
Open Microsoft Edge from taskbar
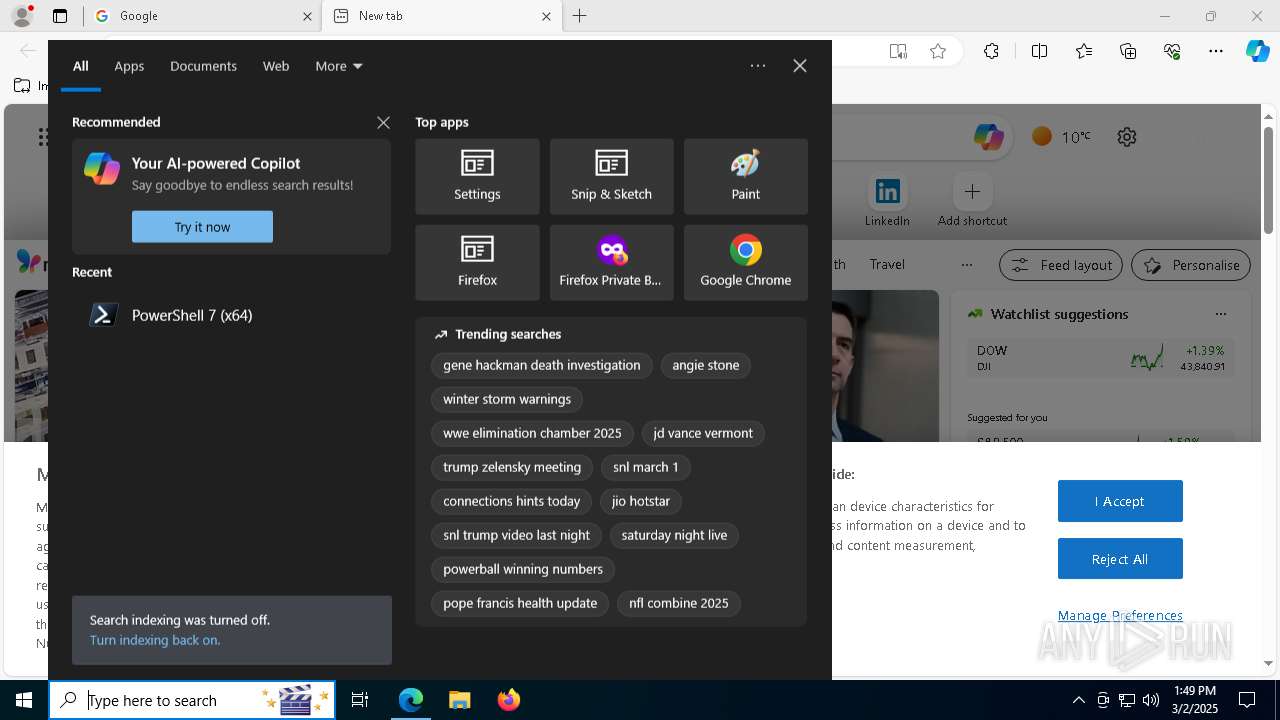[411, 700]
